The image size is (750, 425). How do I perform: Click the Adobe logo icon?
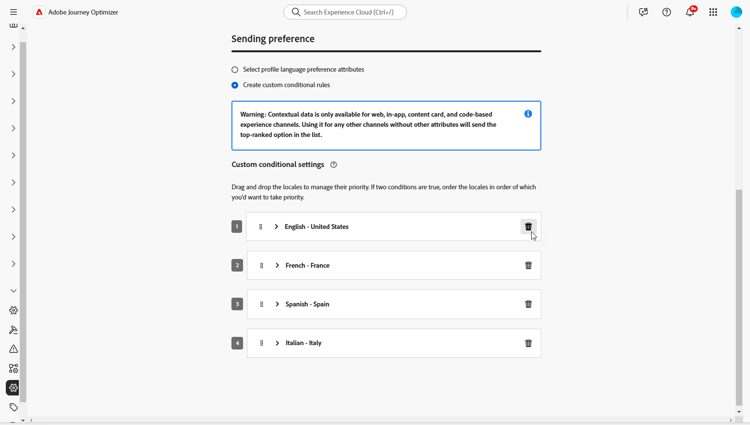tap(39, 12)
